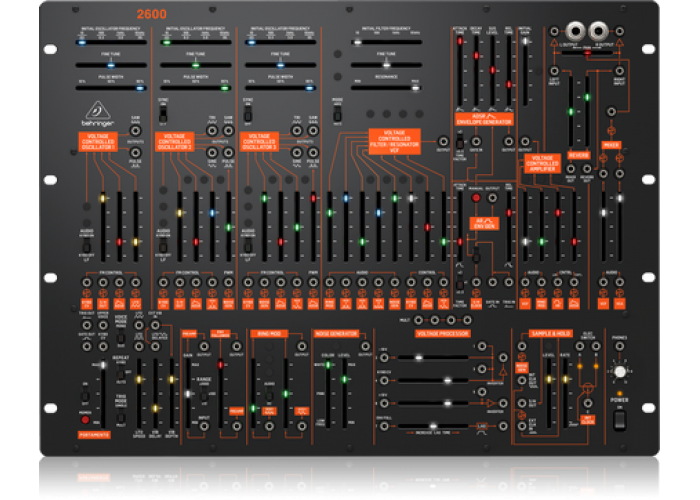The image size is (700, 500).
Task: Click the VCO 2 sine output jack
Action: coord(212,153)
